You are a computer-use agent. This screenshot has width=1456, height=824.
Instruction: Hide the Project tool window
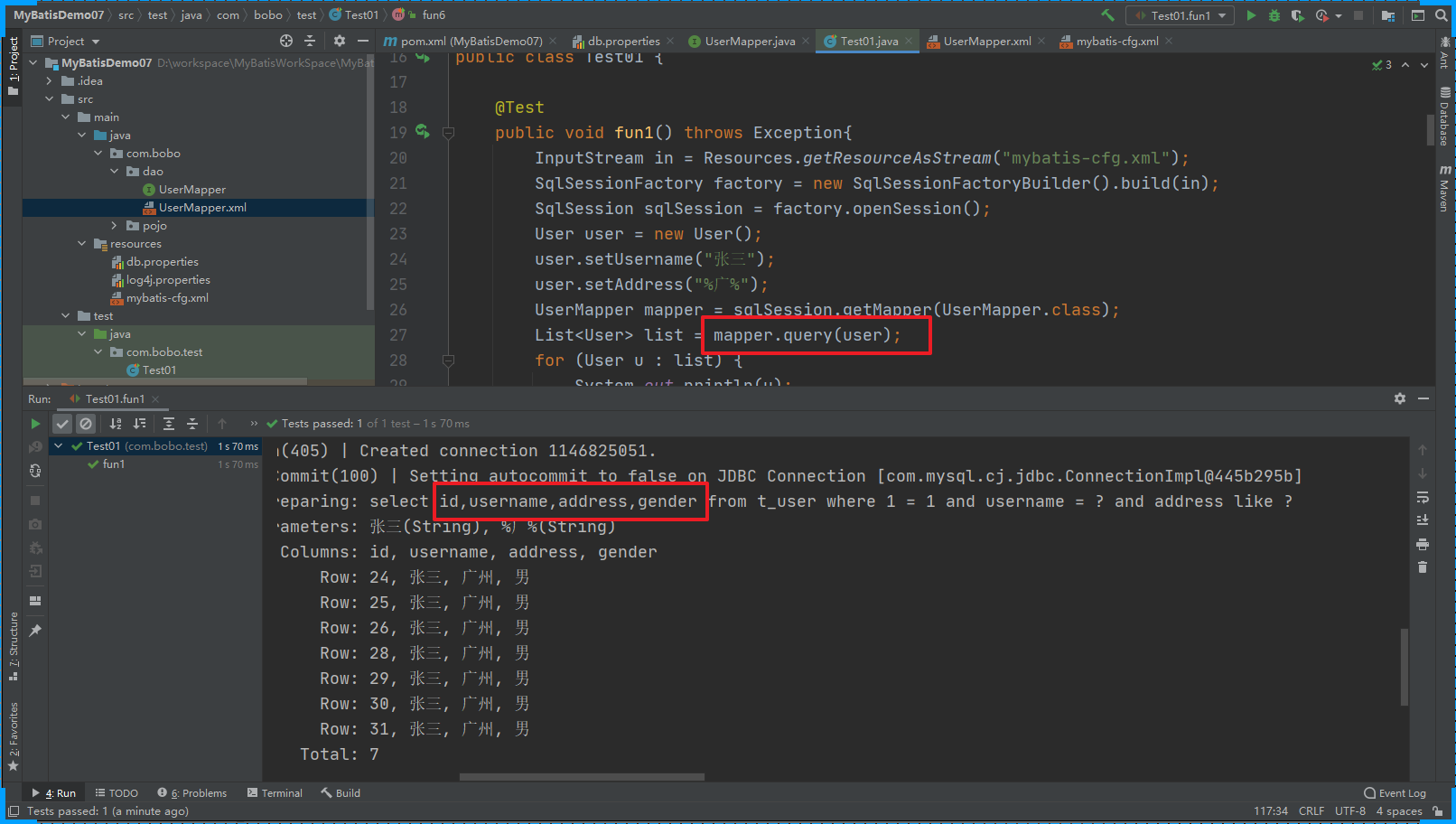click(362, 41)
